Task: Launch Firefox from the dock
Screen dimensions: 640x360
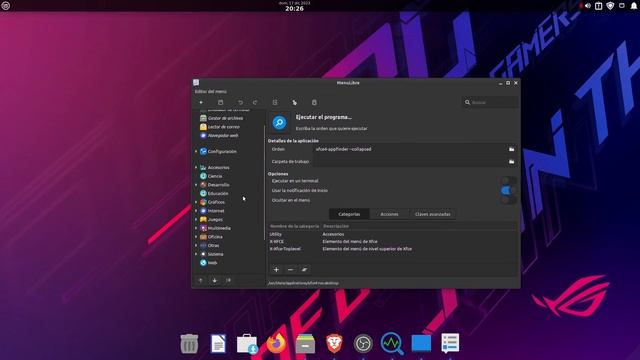Action: point(276,343)
